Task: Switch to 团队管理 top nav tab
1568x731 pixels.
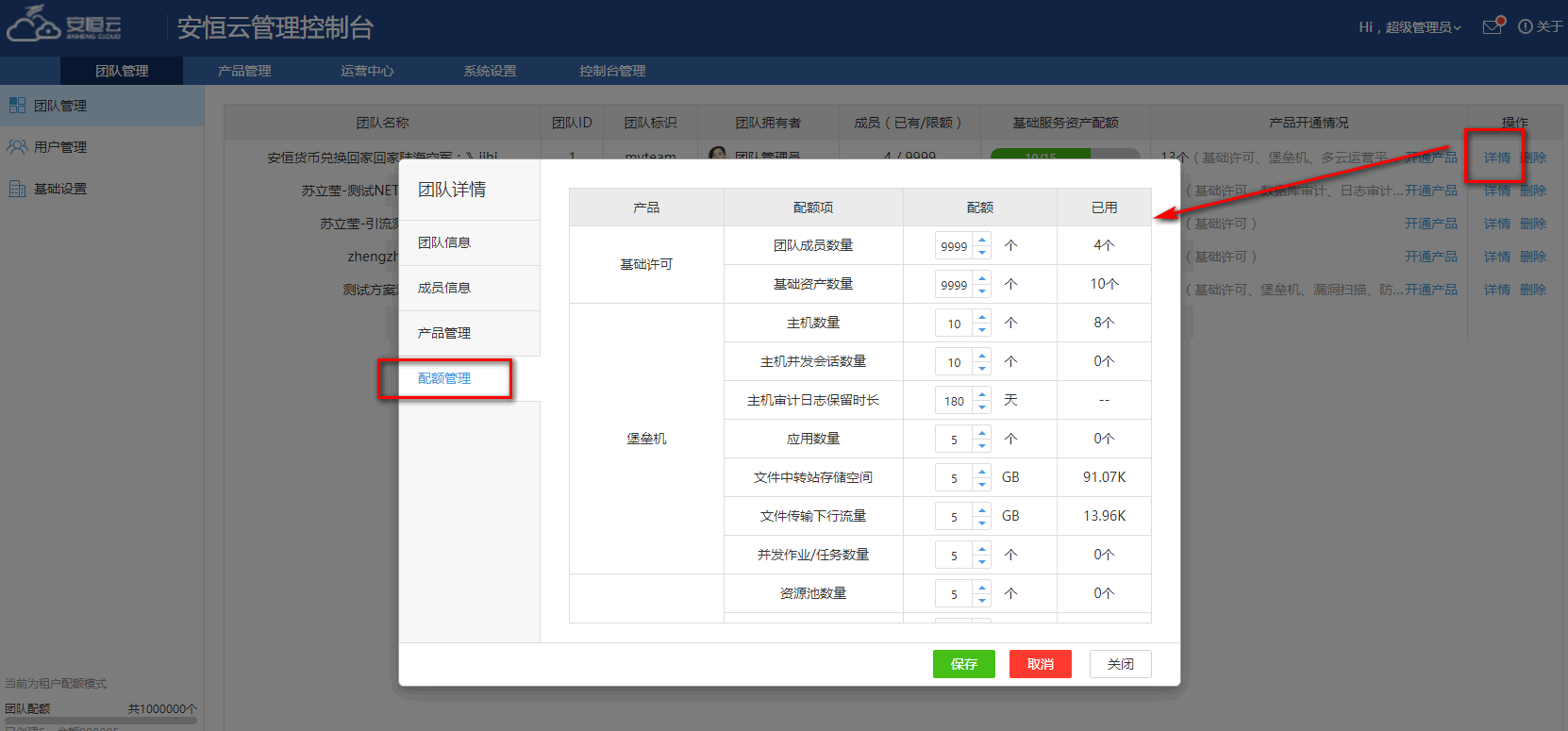Action: click(122, 71)
